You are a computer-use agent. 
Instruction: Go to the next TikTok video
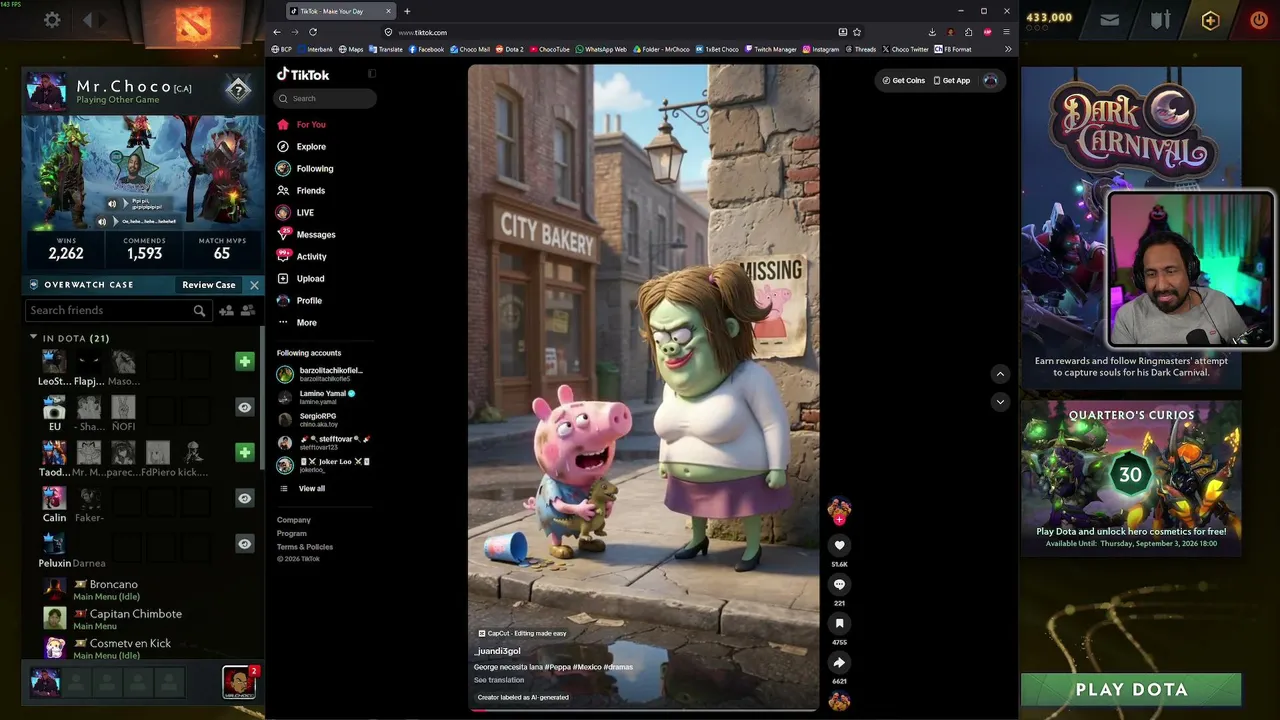click(1000, 402)
